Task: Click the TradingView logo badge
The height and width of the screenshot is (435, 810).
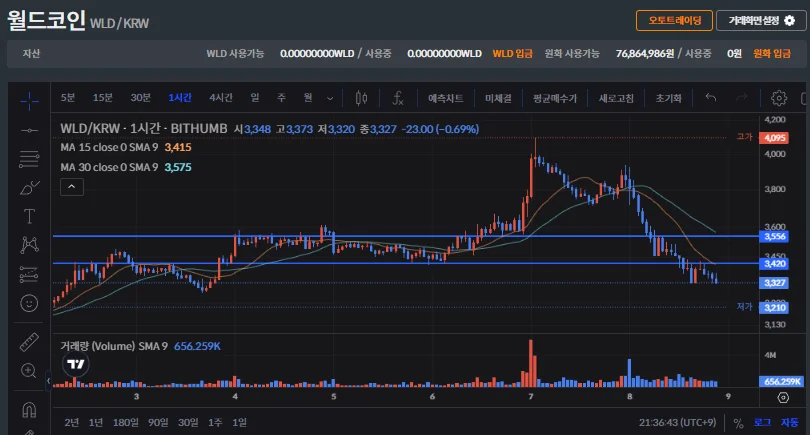Action: pyautogui.click(x=75, y=364)
